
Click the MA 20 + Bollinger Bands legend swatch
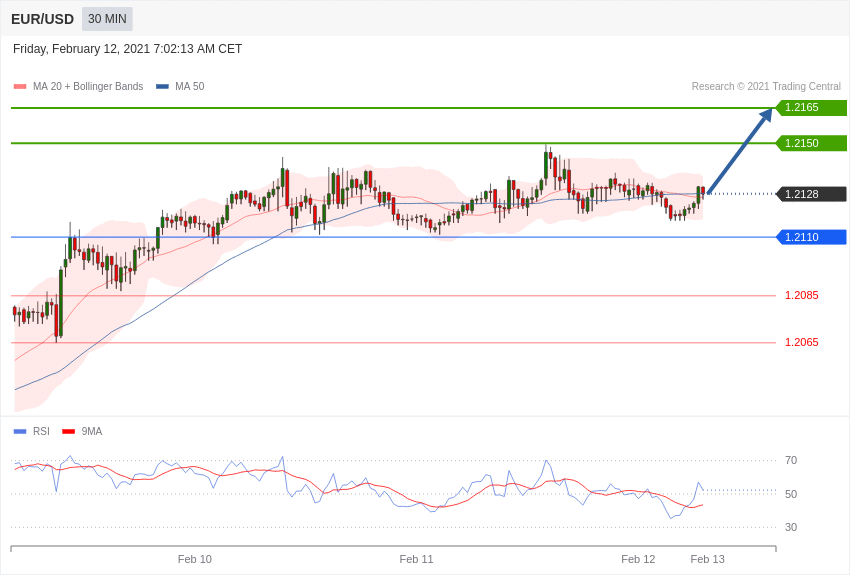[x=20, y=87]
